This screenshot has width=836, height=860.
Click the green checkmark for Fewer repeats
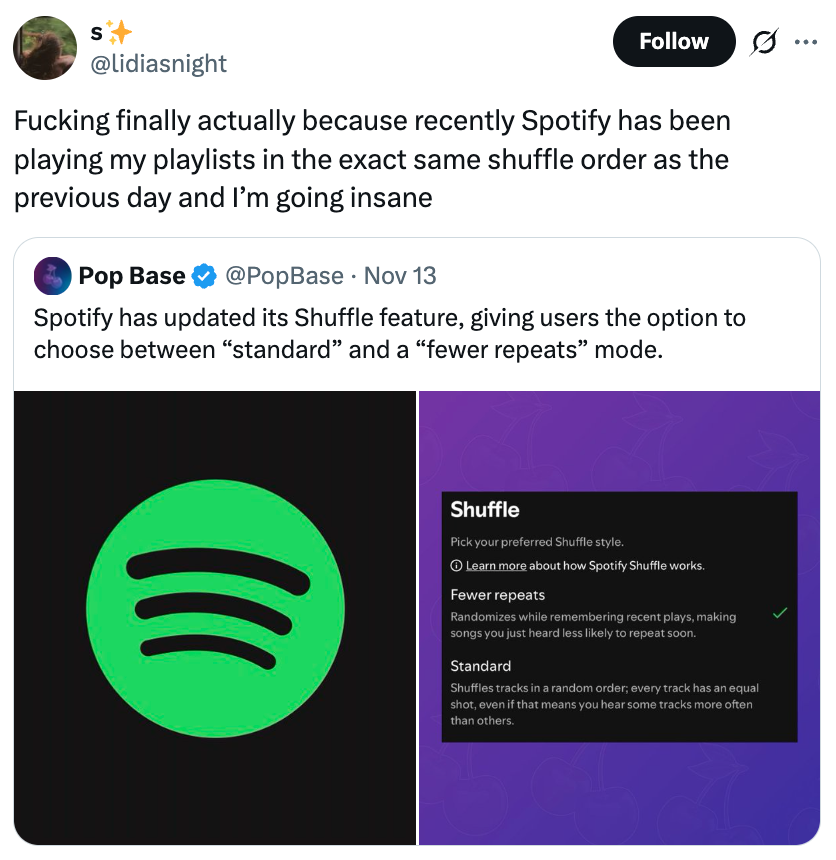[780, 613]
